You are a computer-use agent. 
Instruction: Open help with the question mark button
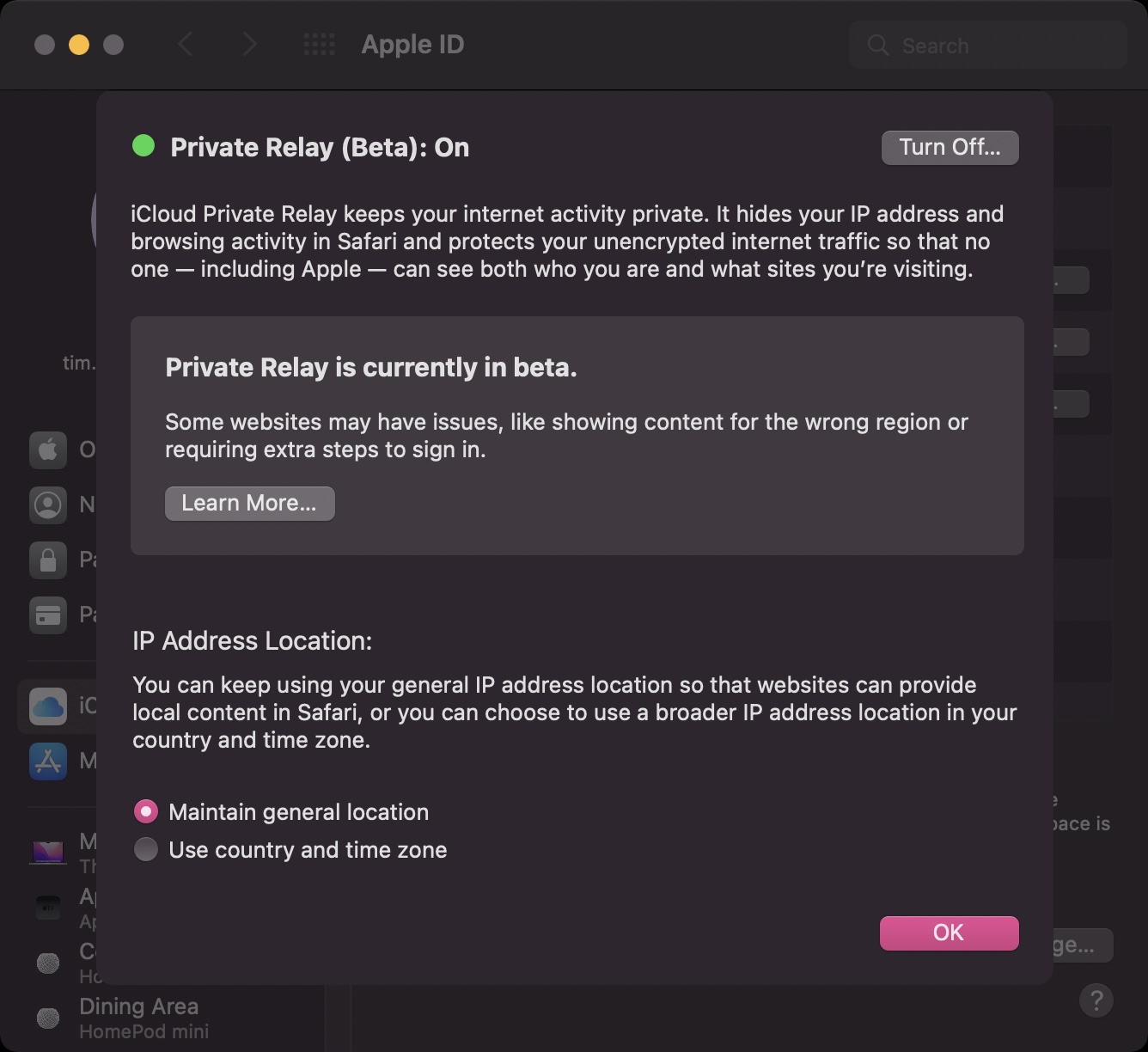pyautogui.click(x=1096, y=1000)
